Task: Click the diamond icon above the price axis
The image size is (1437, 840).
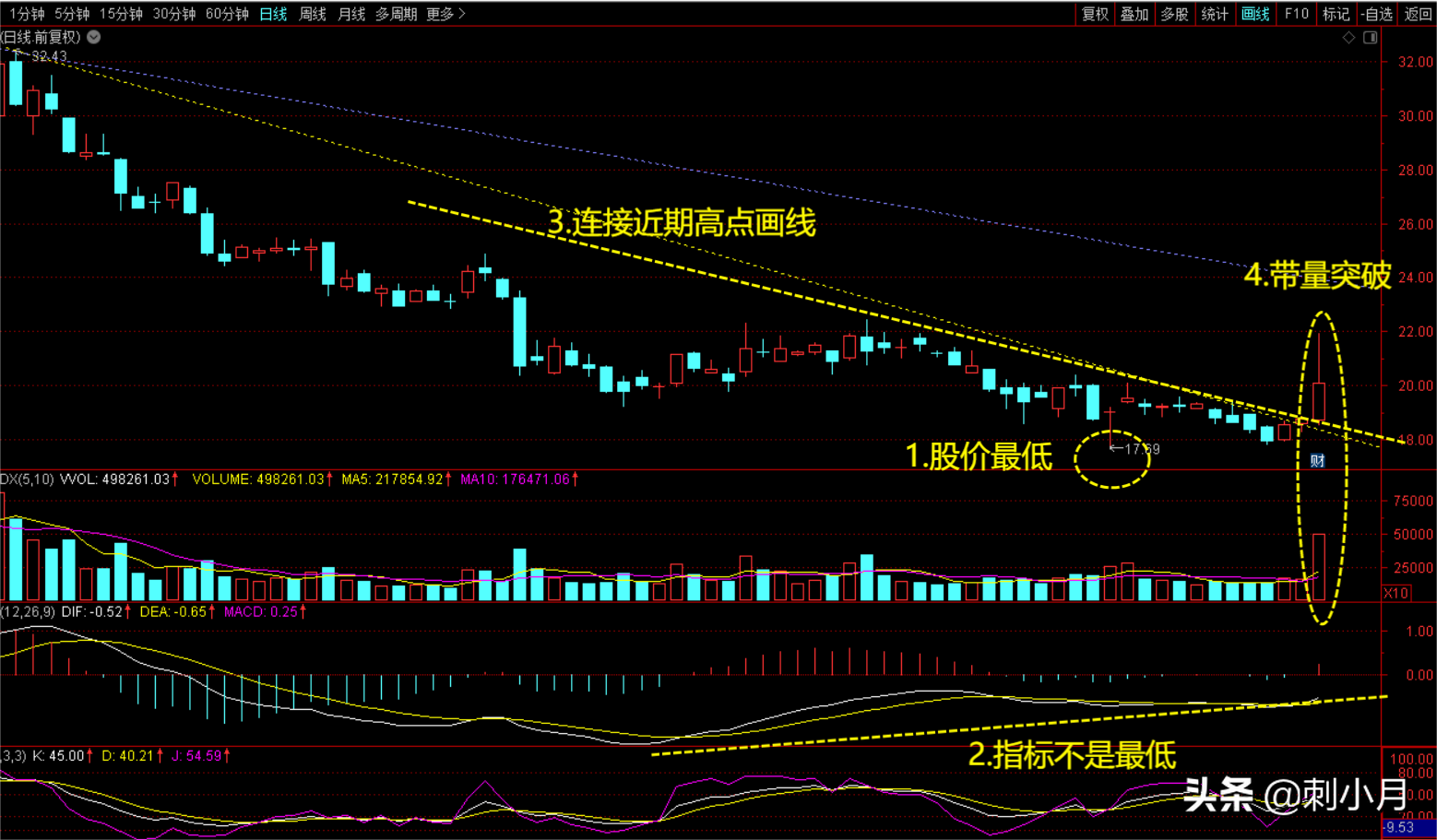Action: [1348, 38]
